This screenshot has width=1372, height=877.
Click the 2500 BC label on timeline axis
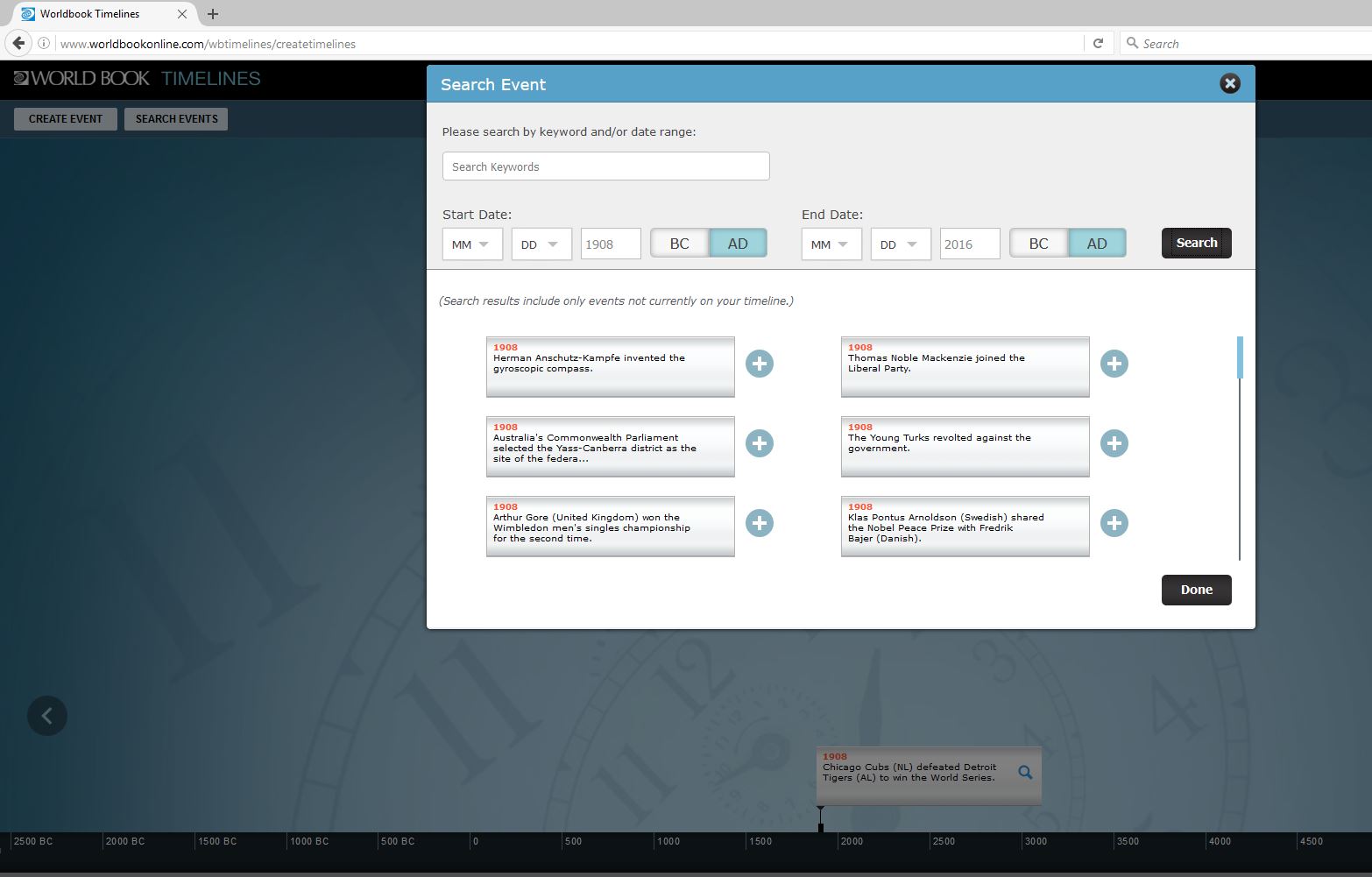coord(33,841)
